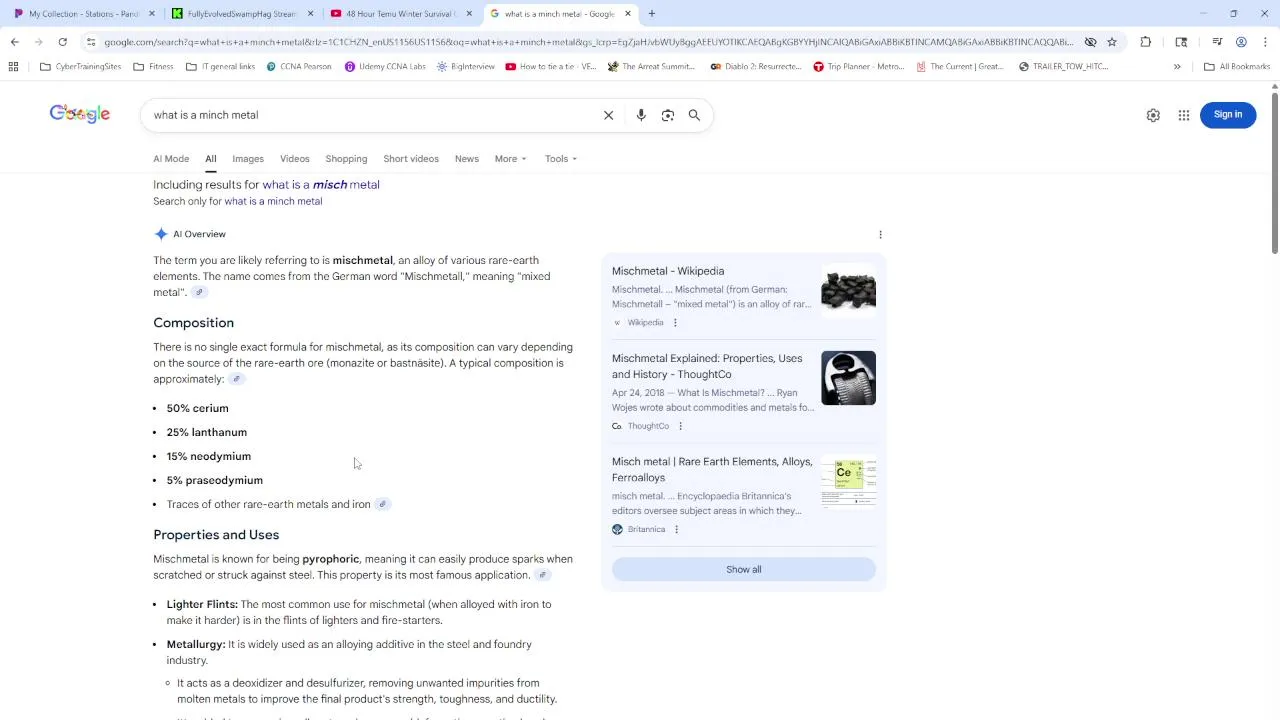Click source link chip after "metals and iron"
Image resolution: width=1280 pixels, height=720 pixels.
382,504
